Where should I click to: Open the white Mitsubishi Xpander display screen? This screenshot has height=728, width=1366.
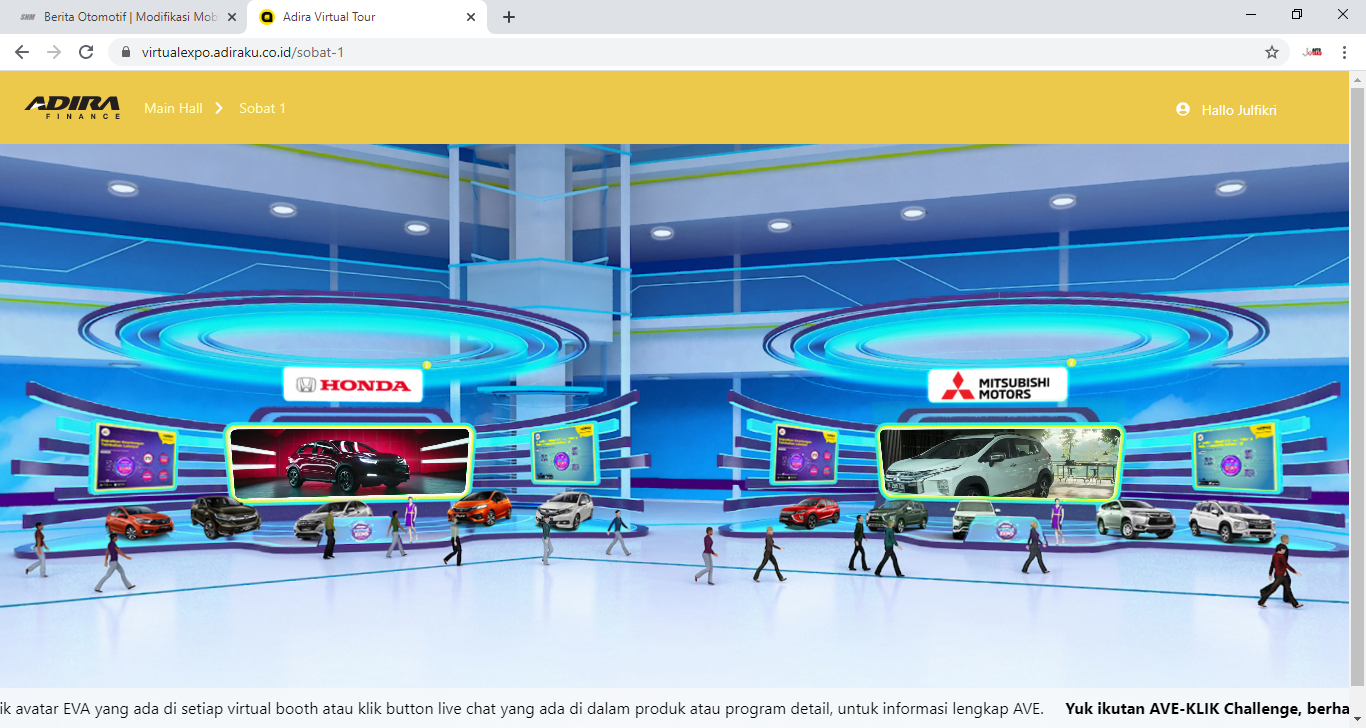coord(1000,462)
